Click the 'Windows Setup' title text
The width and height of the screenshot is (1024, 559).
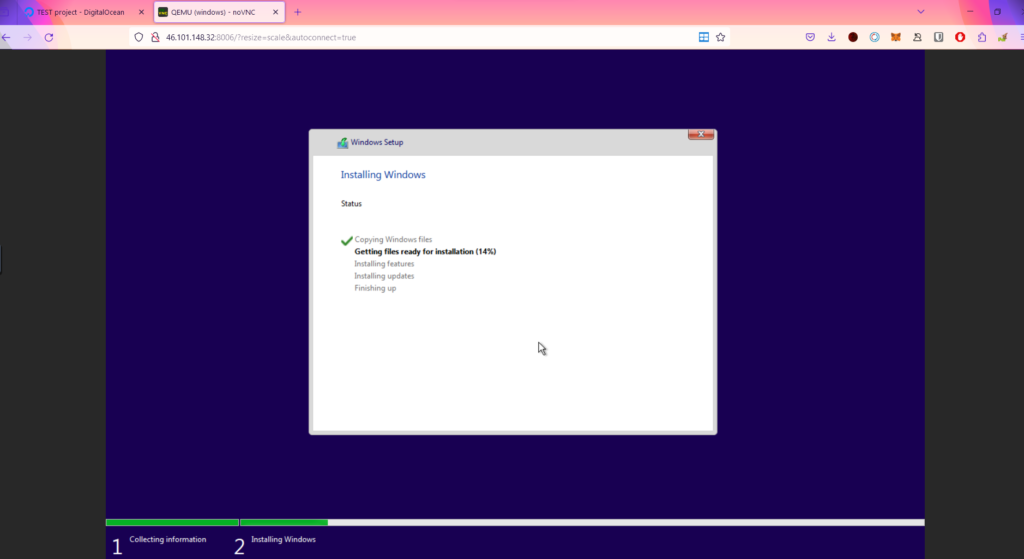[x=377, y=142]
